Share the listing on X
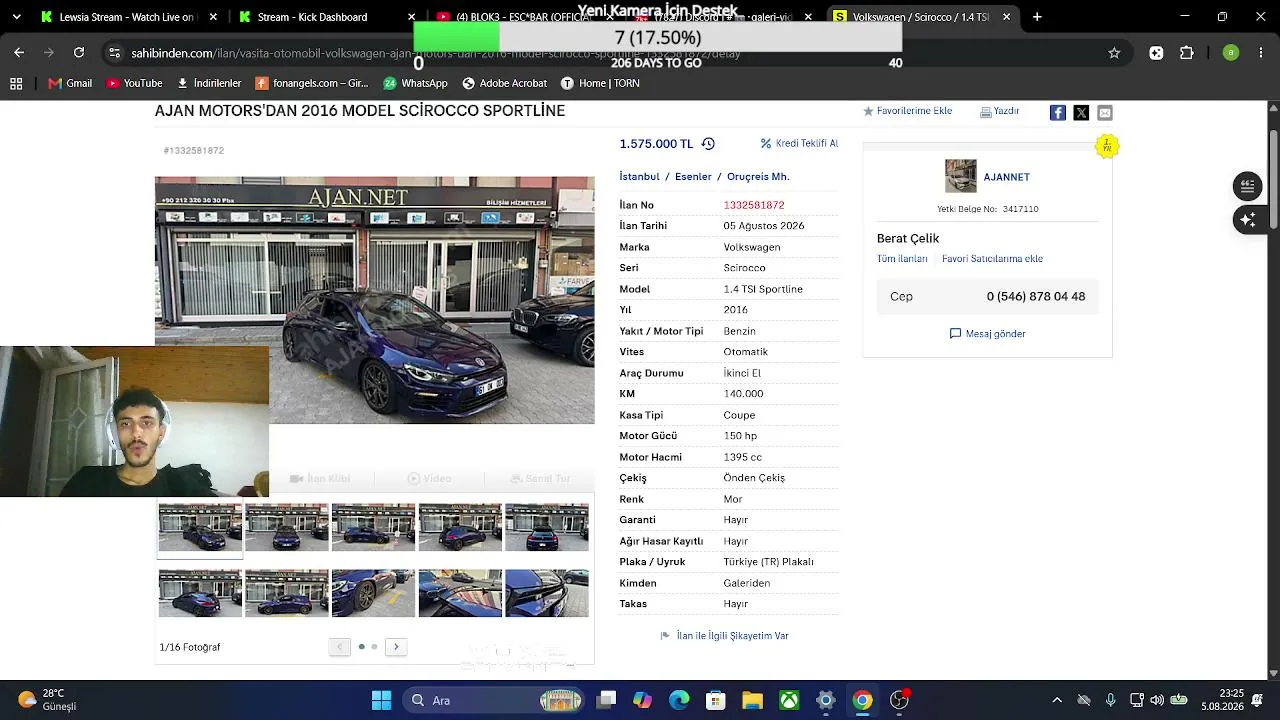The image size is (1280, 720). coord(1081,113)
